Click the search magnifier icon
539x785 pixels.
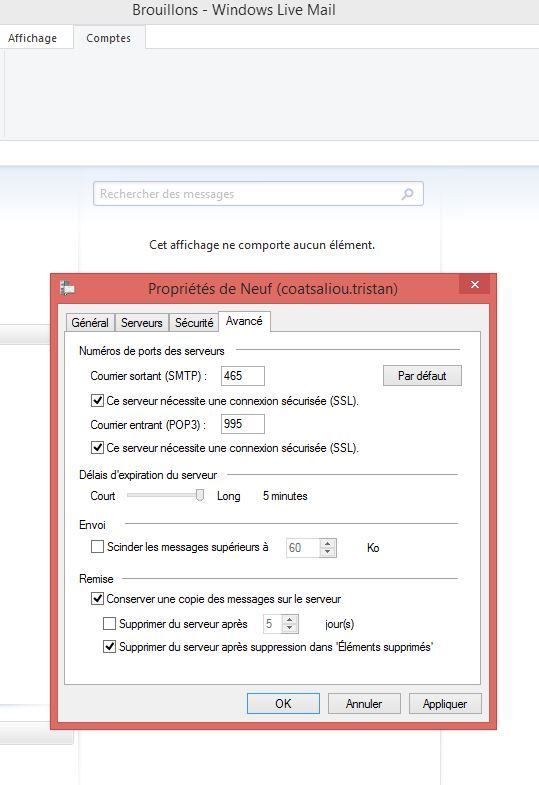(x=407, y=194)
